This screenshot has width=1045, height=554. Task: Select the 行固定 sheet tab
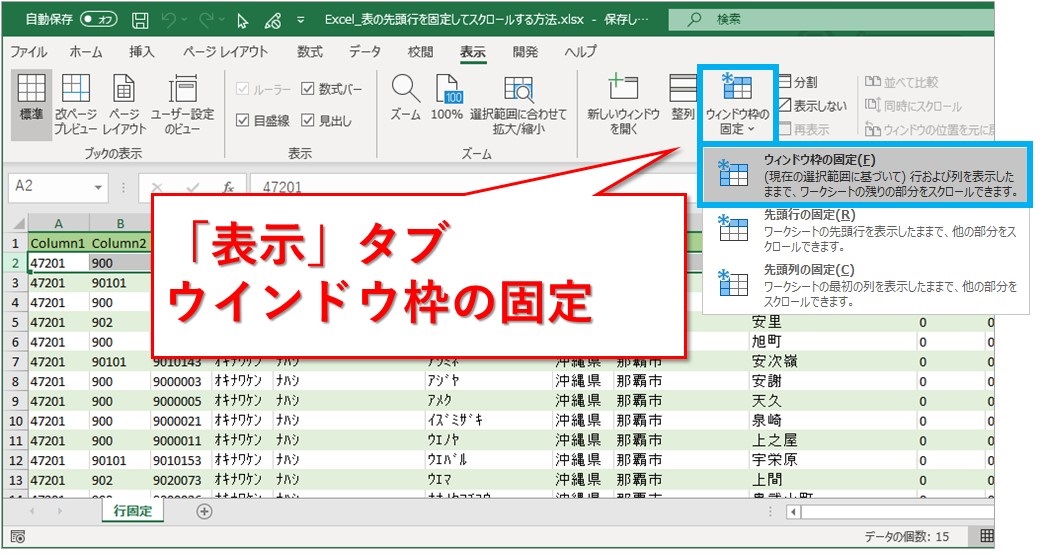133,511
